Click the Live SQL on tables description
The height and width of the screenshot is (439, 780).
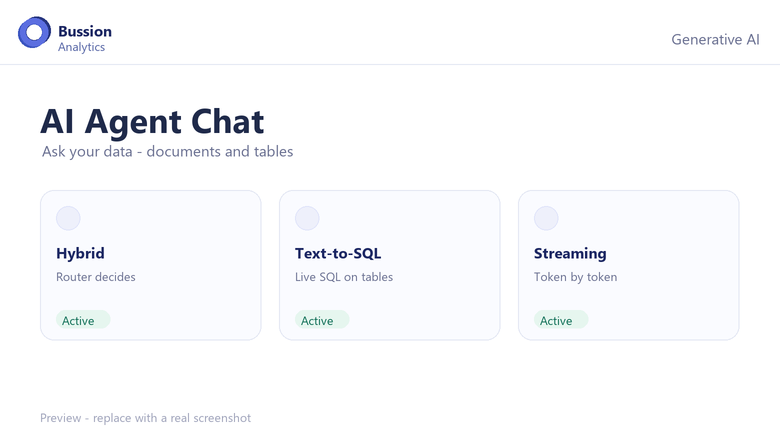344,277
